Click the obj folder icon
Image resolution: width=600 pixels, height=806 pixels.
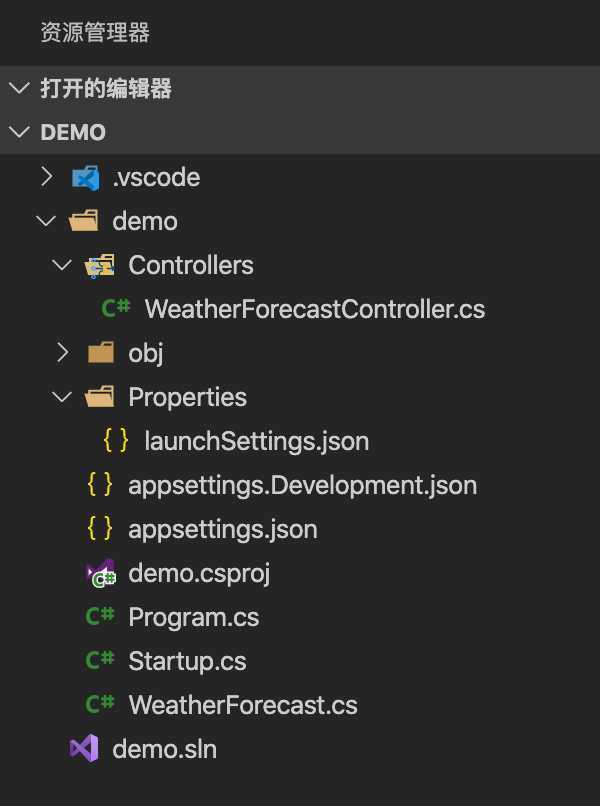point(101,353)
